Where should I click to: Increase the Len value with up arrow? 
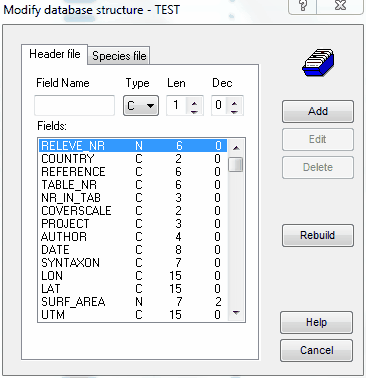194,102
